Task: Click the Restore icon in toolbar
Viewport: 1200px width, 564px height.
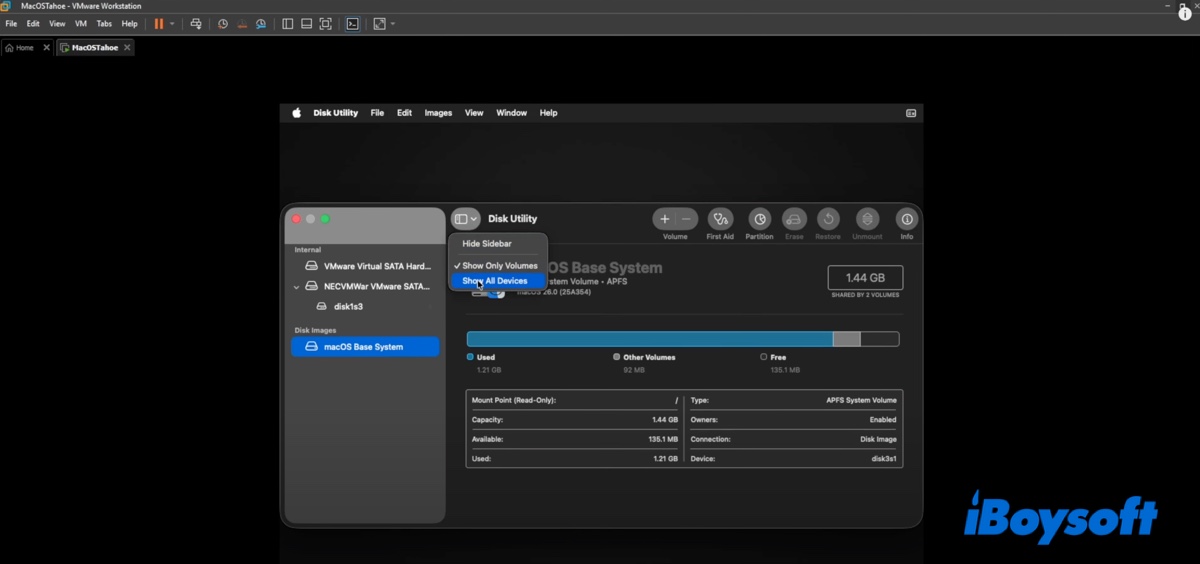Action: (828, 219)
